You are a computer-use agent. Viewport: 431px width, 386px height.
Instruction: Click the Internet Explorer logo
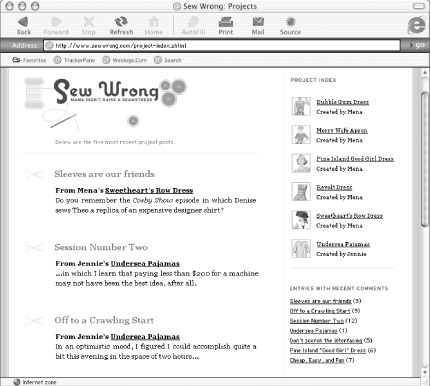416,25
